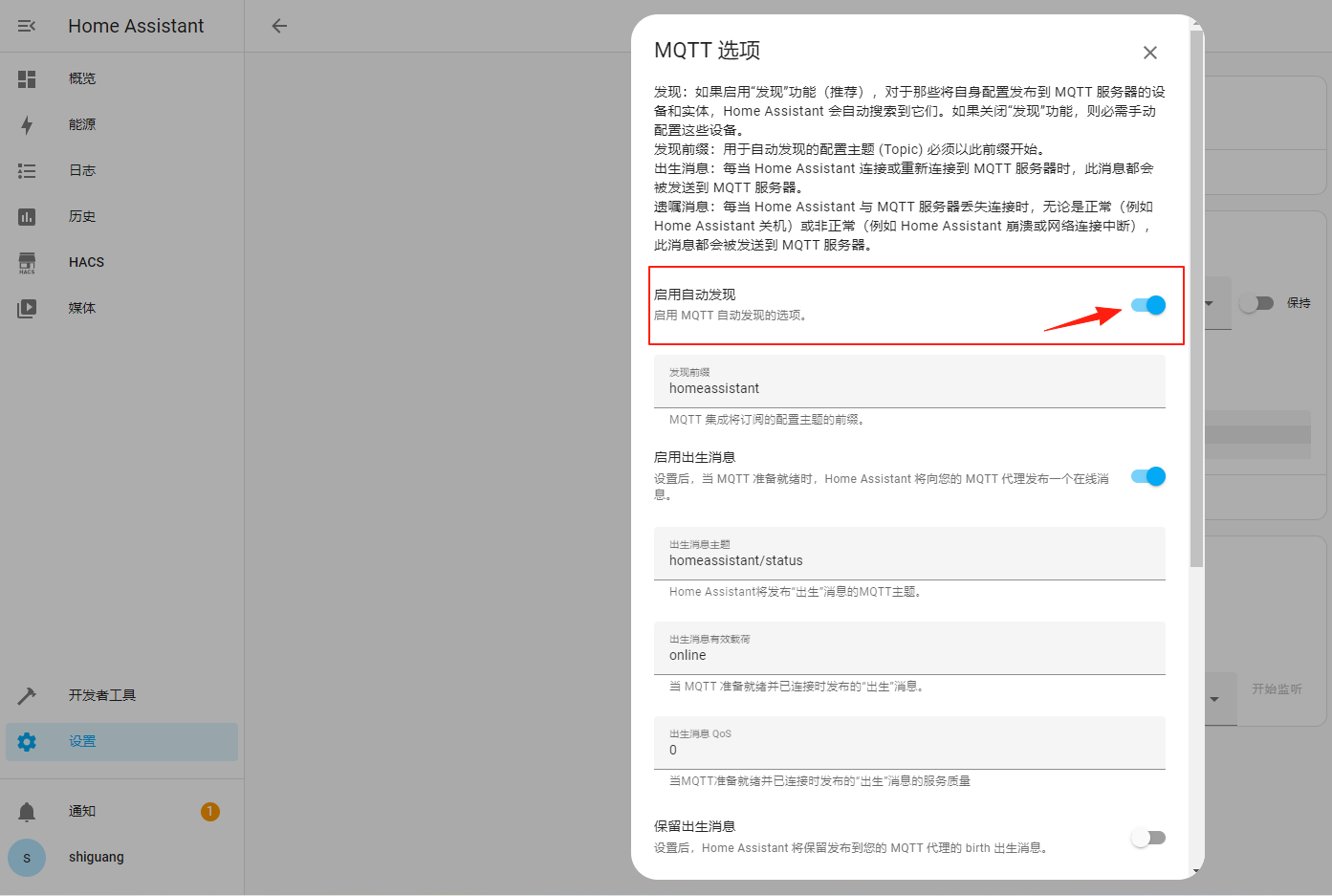1332x896 pixels.
Task: Select 媒体 in the sidebar
Action: (x=121, y=308)
